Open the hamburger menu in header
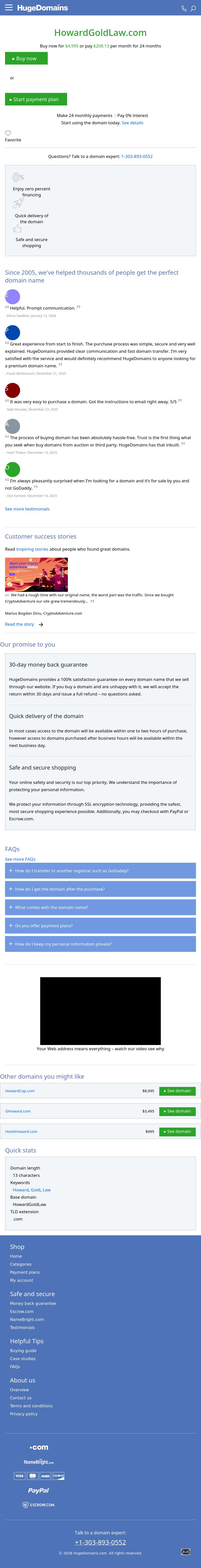 pos(9,8)
